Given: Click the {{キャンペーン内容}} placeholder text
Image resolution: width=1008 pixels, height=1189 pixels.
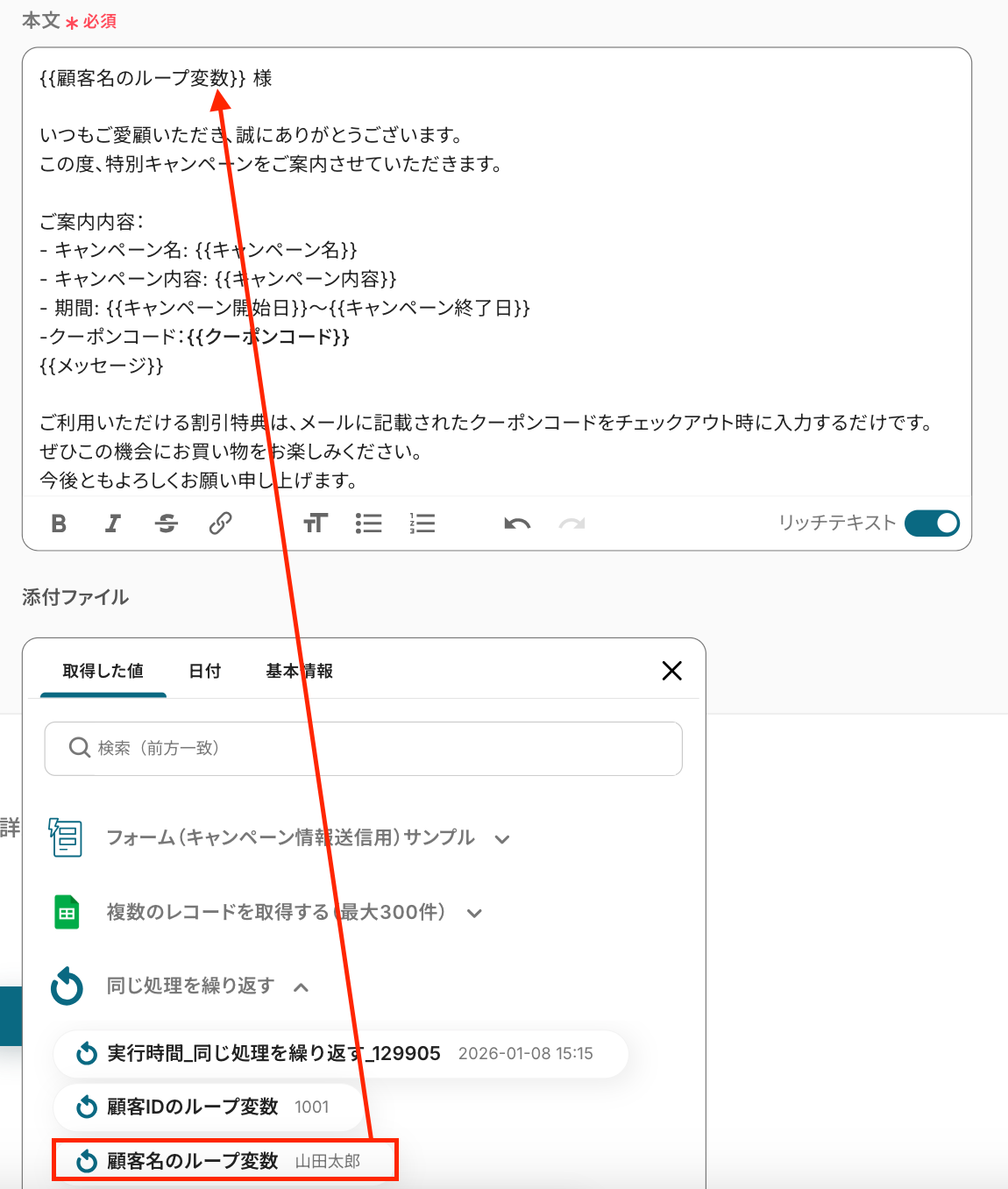Looking at the screenshot, I should [x=306, y=279].
